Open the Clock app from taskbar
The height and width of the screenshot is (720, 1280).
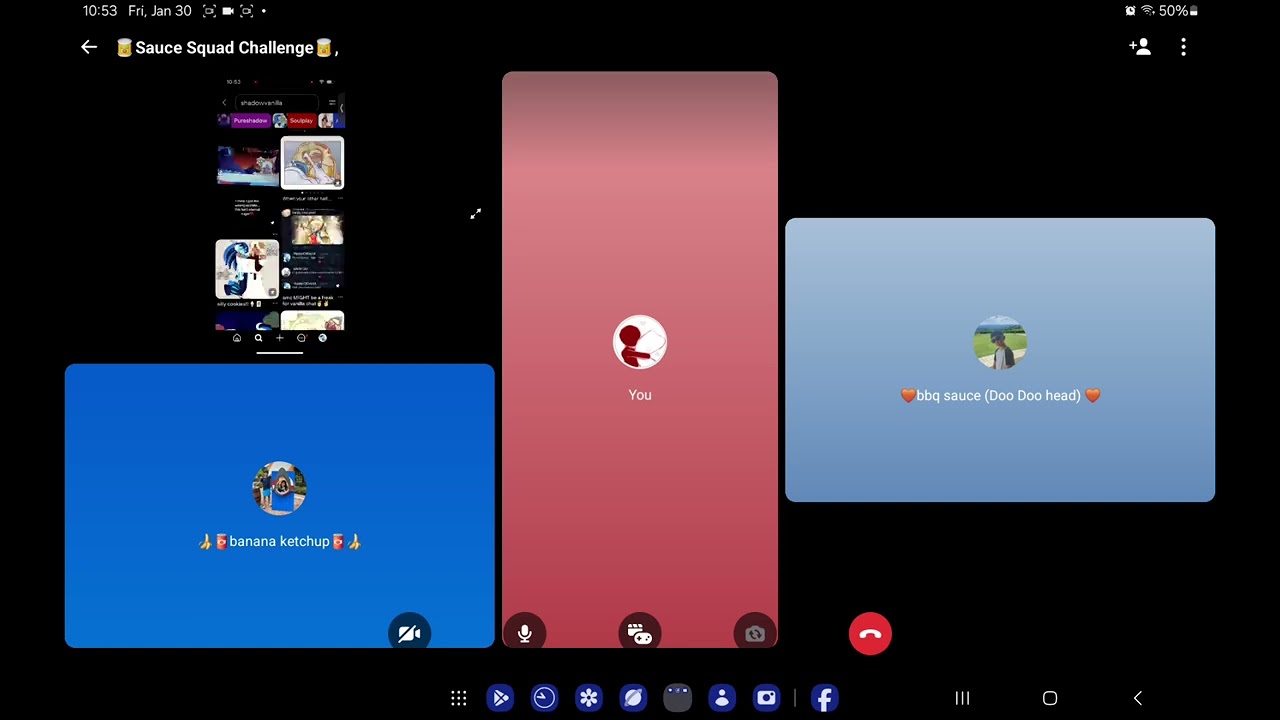(545, 698)
